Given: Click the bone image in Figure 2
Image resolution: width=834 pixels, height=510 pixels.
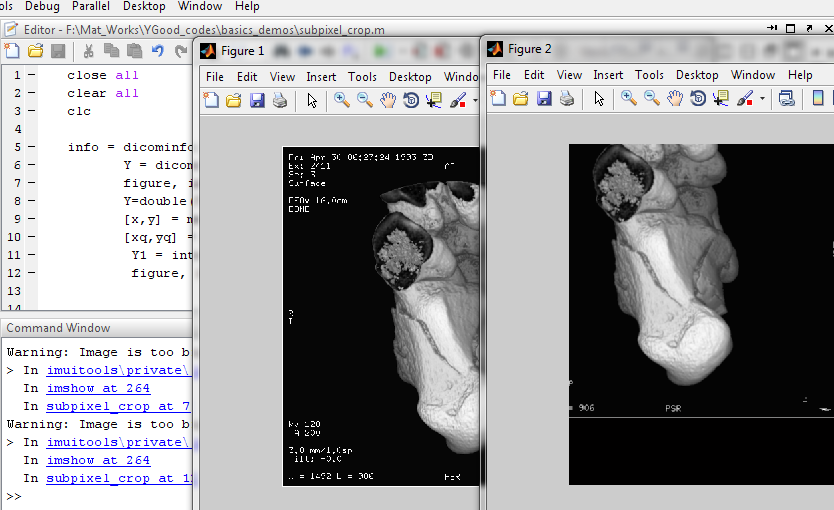Looking at the screenshot, I should pyautogui.click(x=701, y=314).
